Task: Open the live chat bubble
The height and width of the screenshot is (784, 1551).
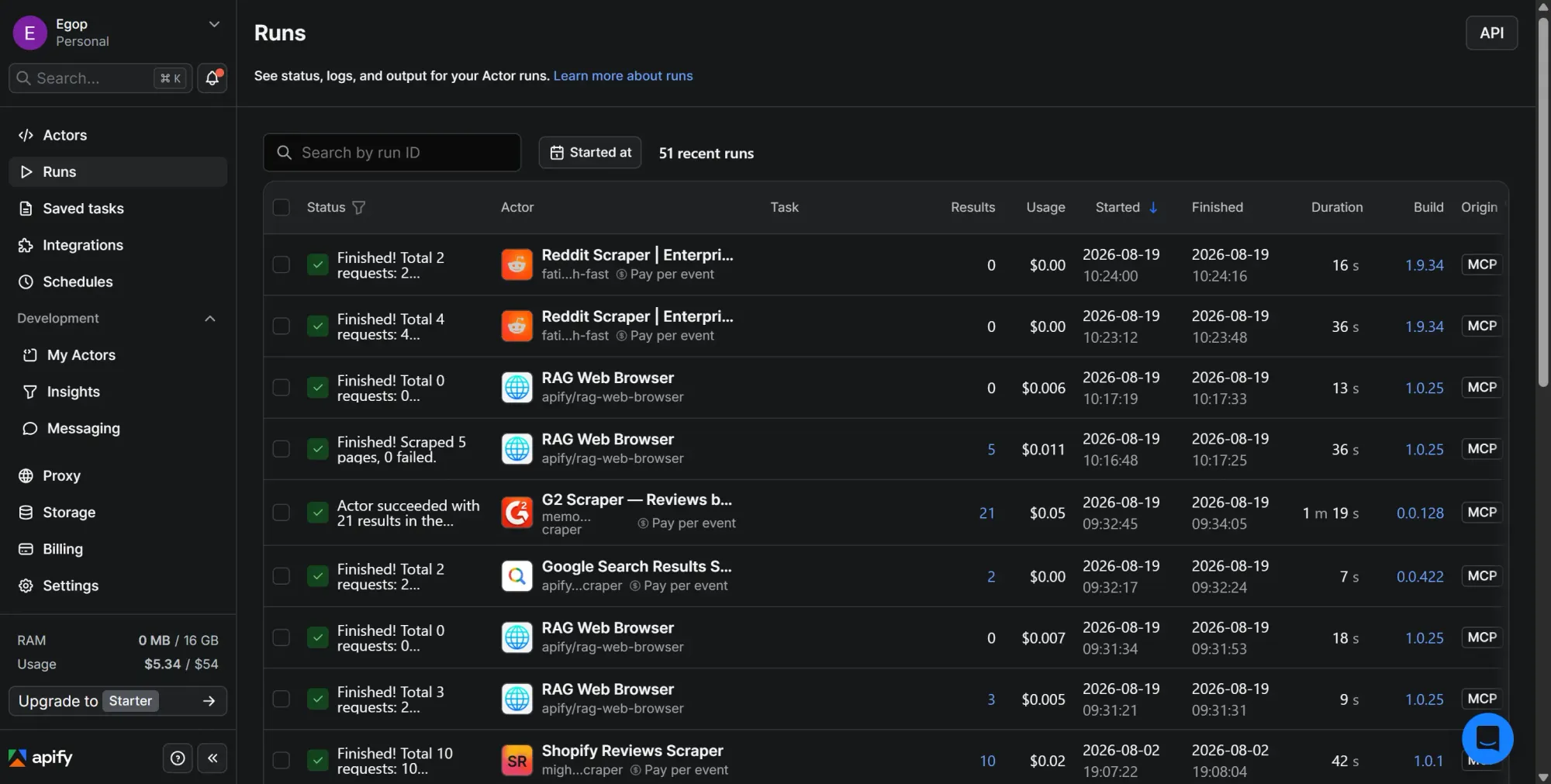Action: coord(1487,738)
